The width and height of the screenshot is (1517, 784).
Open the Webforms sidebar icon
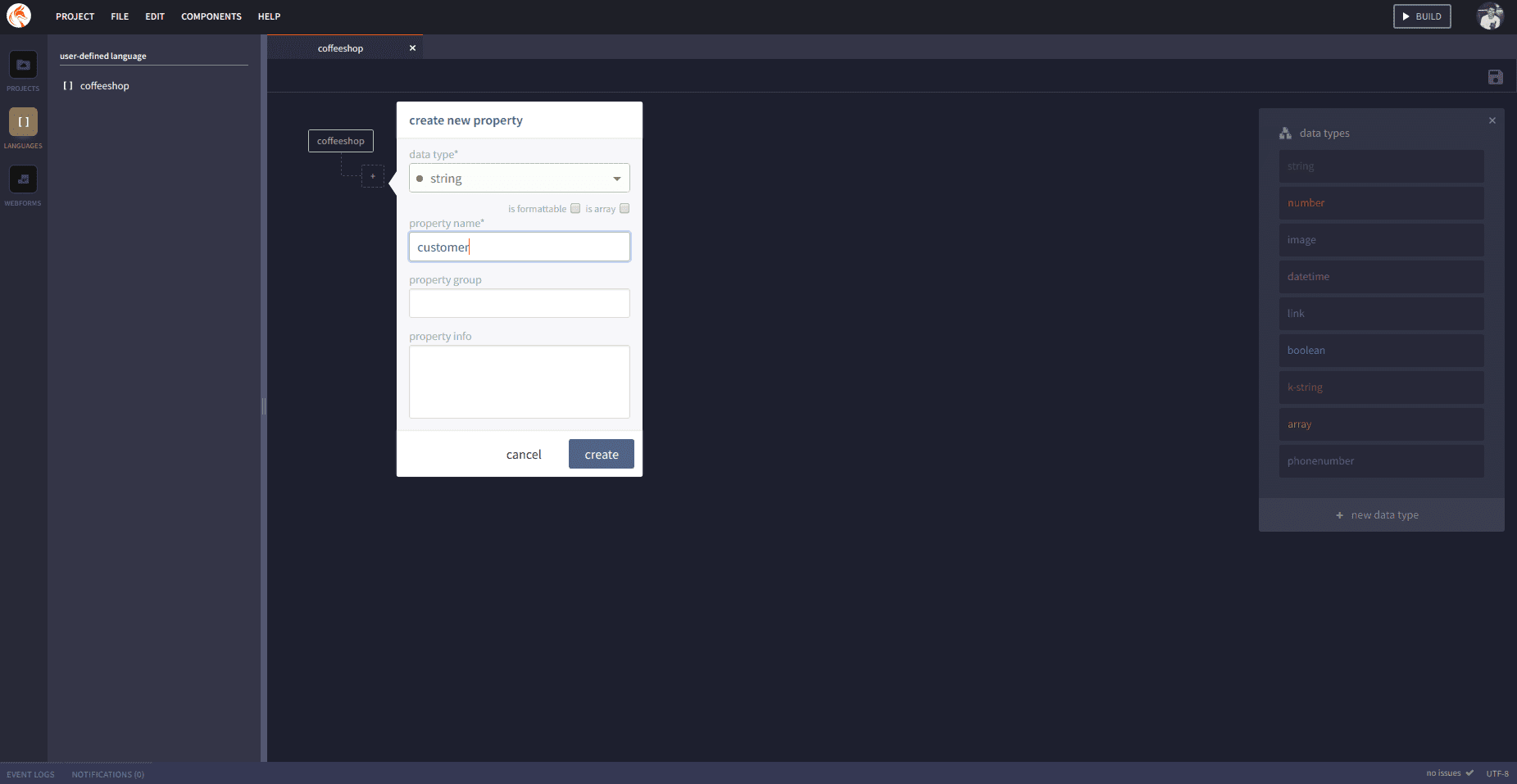coord(23,179)
